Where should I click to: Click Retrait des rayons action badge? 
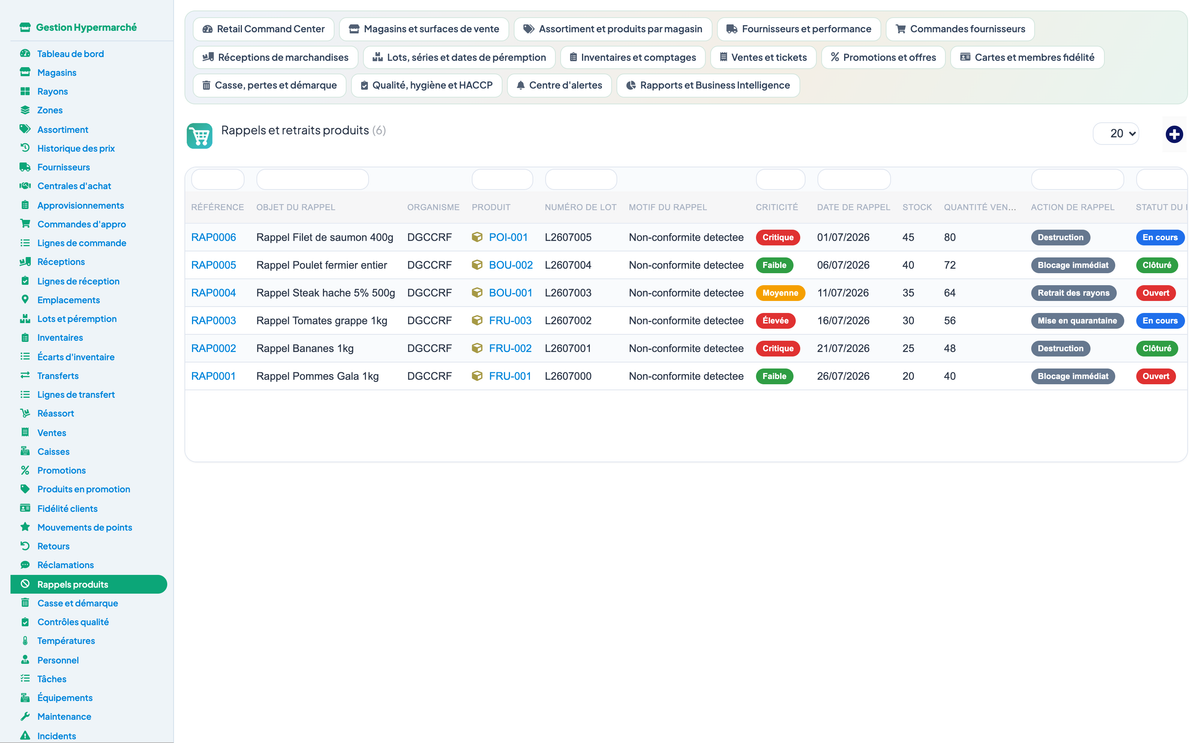click(1073, 293)
